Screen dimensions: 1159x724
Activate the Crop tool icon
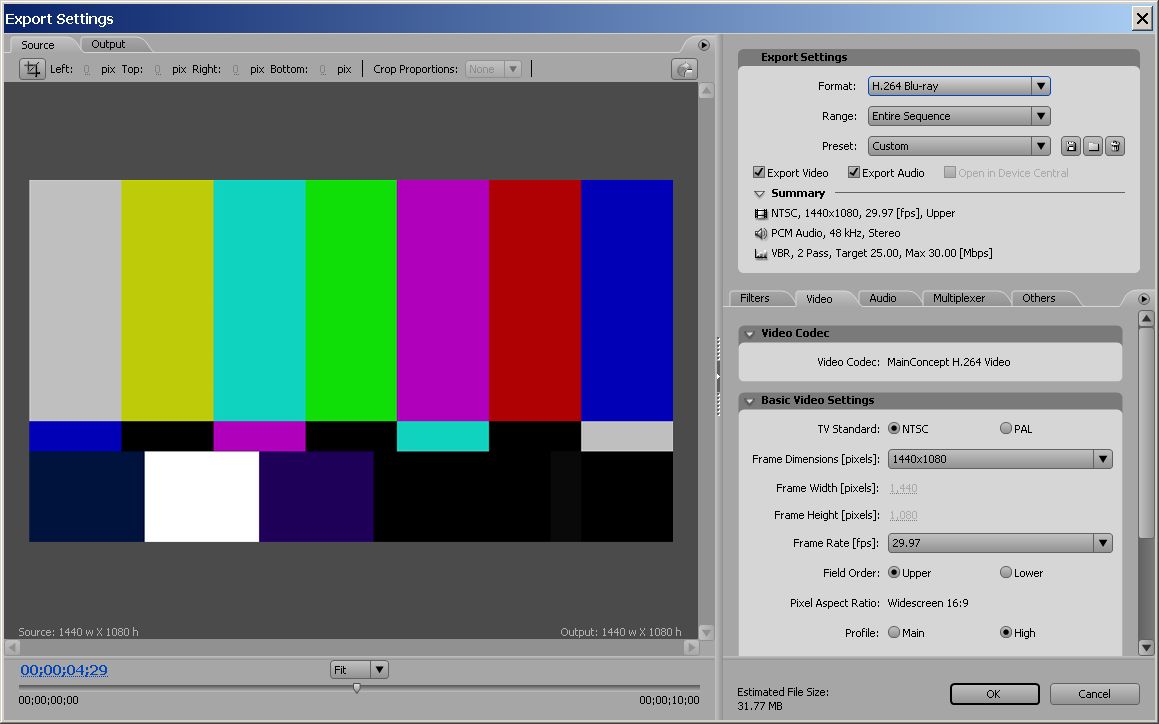33,69
